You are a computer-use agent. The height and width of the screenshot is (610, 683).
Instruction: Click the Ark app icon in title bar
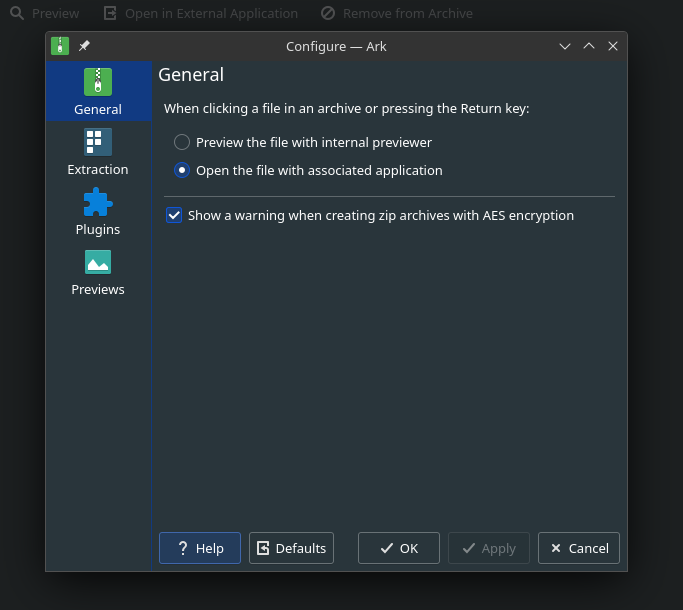(60, 46)
